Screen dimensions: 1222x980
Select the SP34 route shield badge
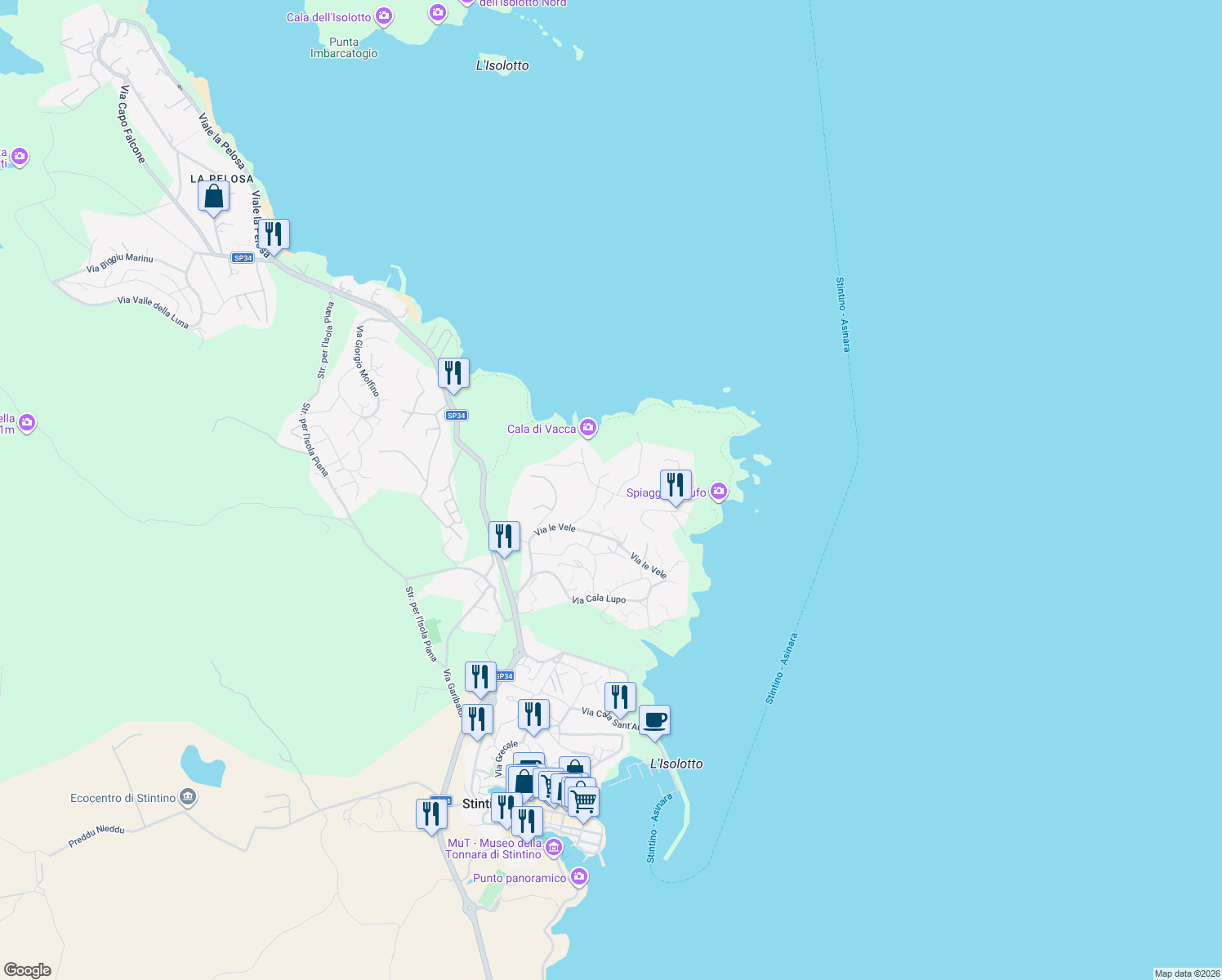click(457, 415)
